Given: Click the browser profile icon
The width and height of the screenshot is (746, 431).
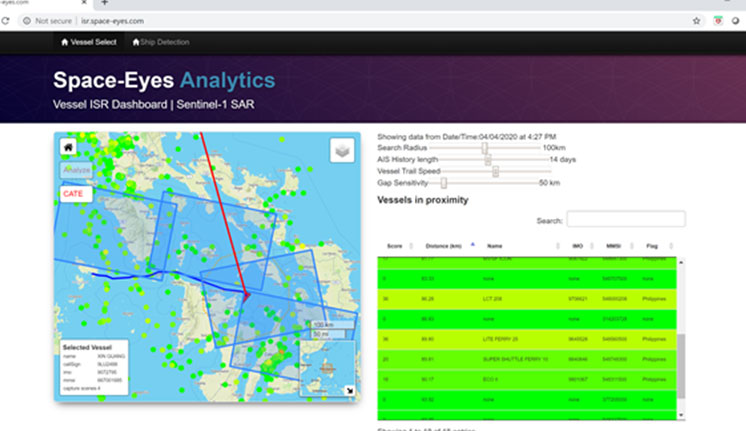Looking at the screenshot, I should tap(737, 20).
